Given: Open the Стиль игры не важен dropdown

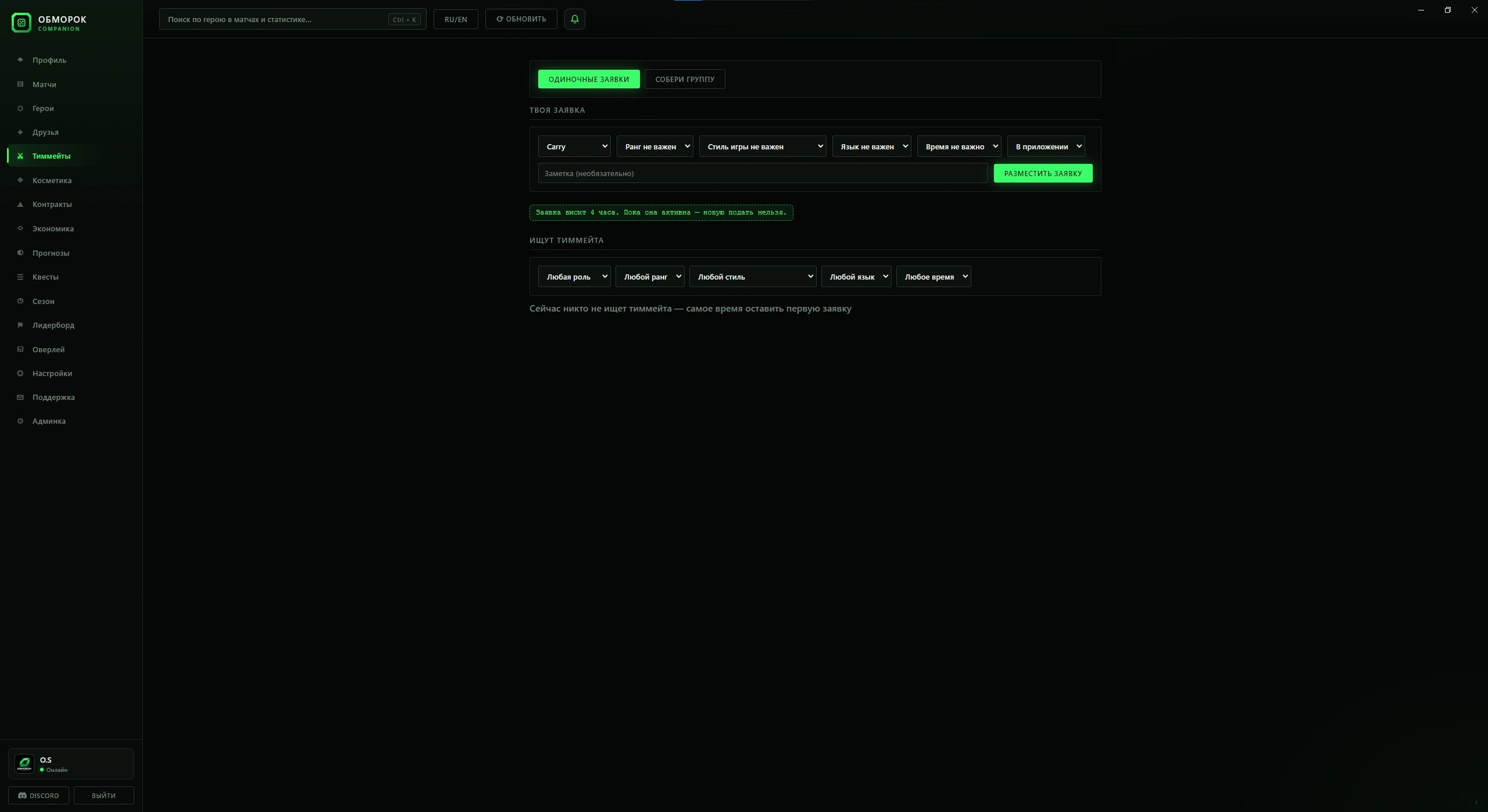Looking at the screenshot, I should [x=763, y=146].
